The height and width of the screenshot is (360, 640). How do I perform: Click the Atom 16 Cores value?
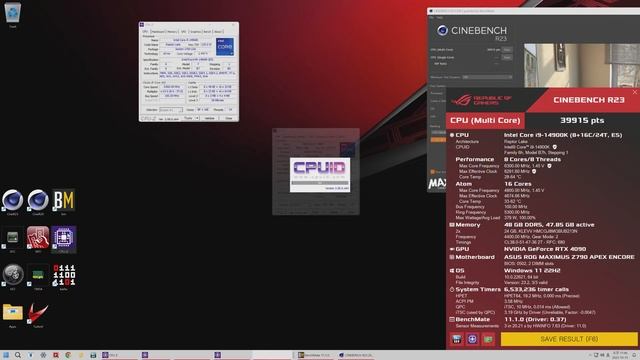pos(518,184)
